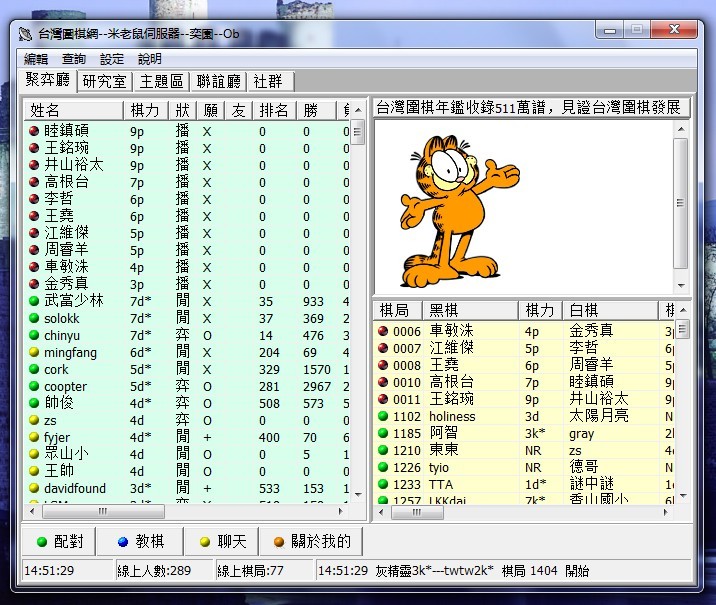Click the red icon of game 0007
The height and width of the screenshot is (605, 716).
pyautogui.click(x=383, y=348)
